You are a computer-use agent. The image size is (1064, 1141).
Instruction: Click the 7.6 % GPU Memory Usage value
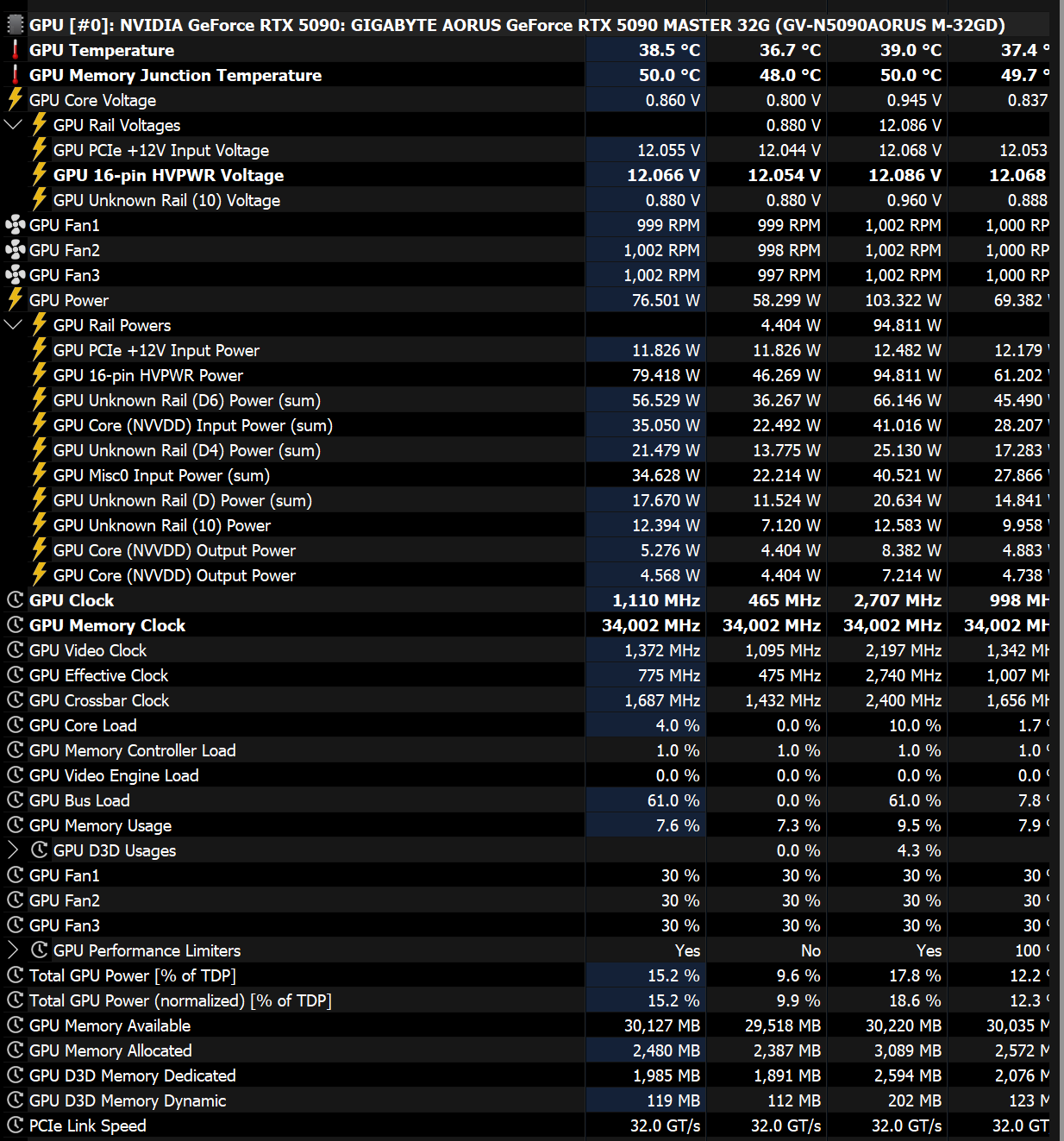[678, 825]
